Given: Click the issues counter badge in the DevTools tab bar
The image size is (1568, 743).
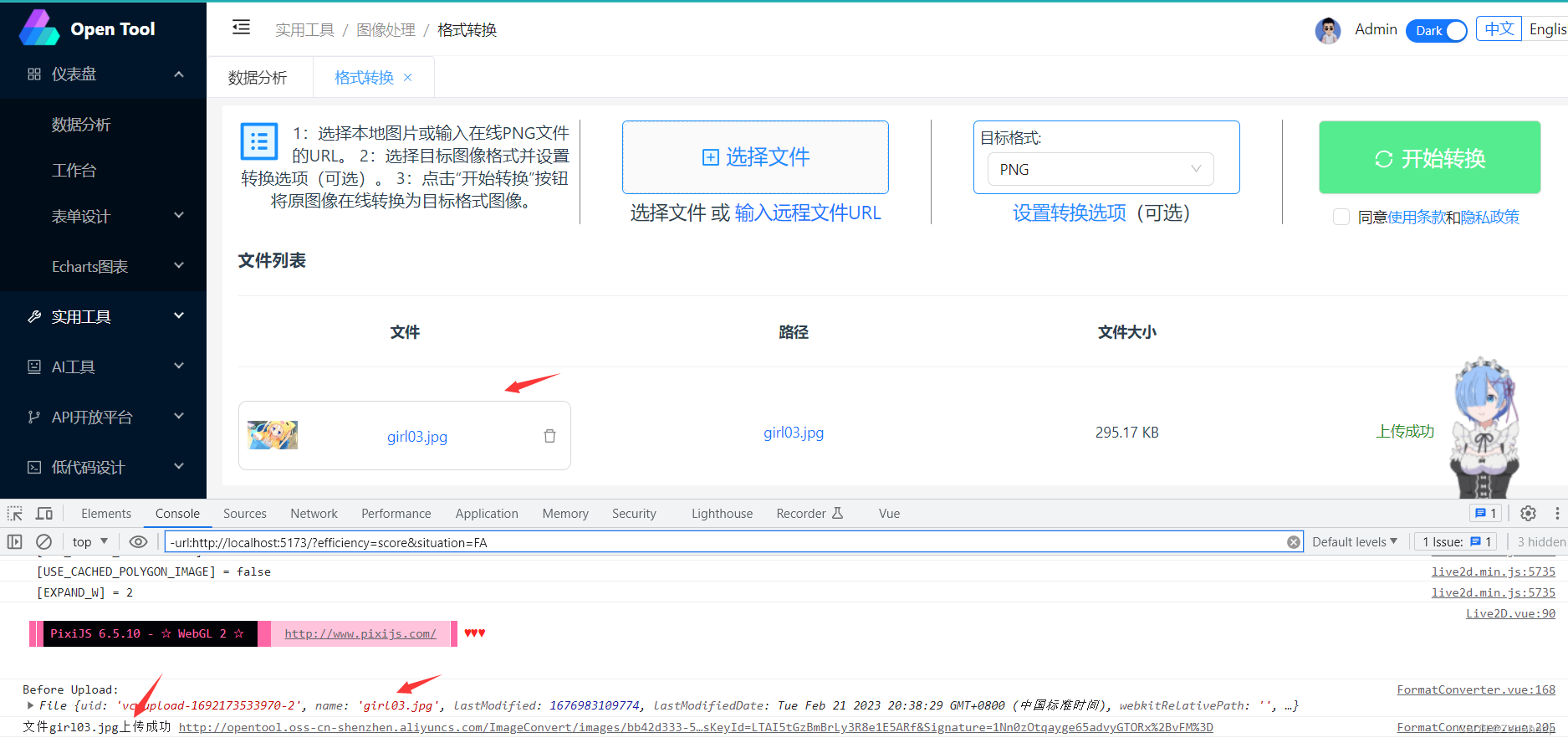Looking at the screenshot, I should tap(1485, 513).
